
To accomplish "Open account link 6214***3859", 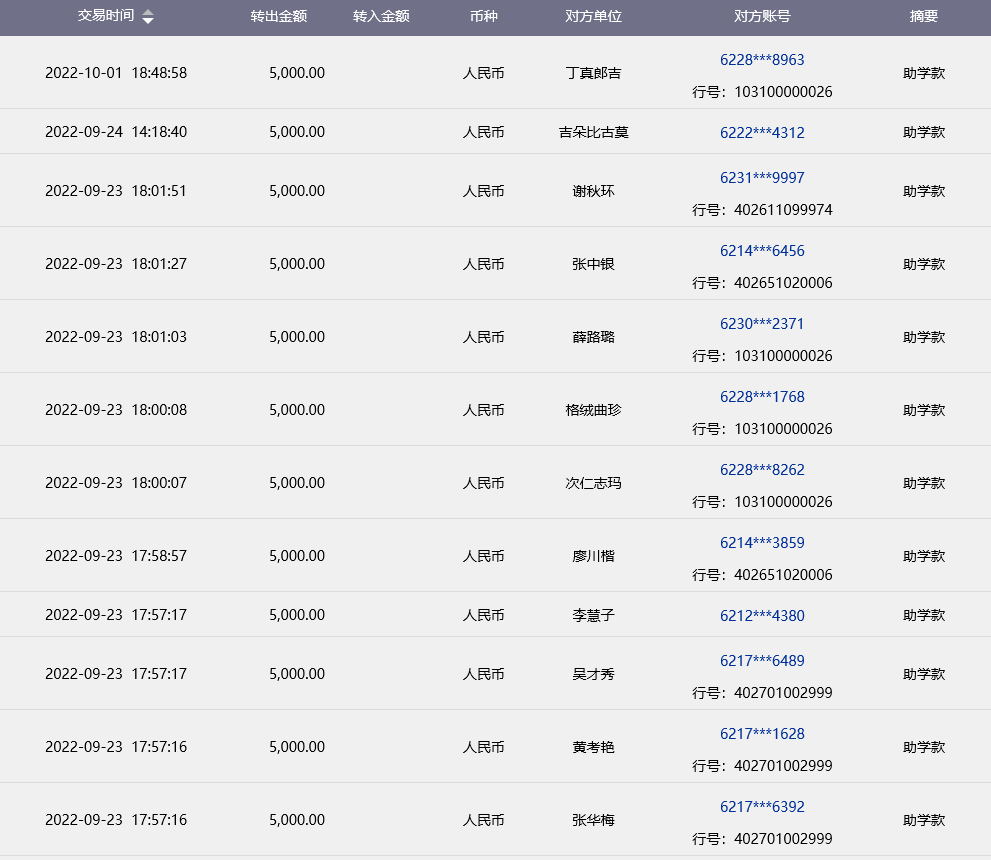I will click(762, 543).
